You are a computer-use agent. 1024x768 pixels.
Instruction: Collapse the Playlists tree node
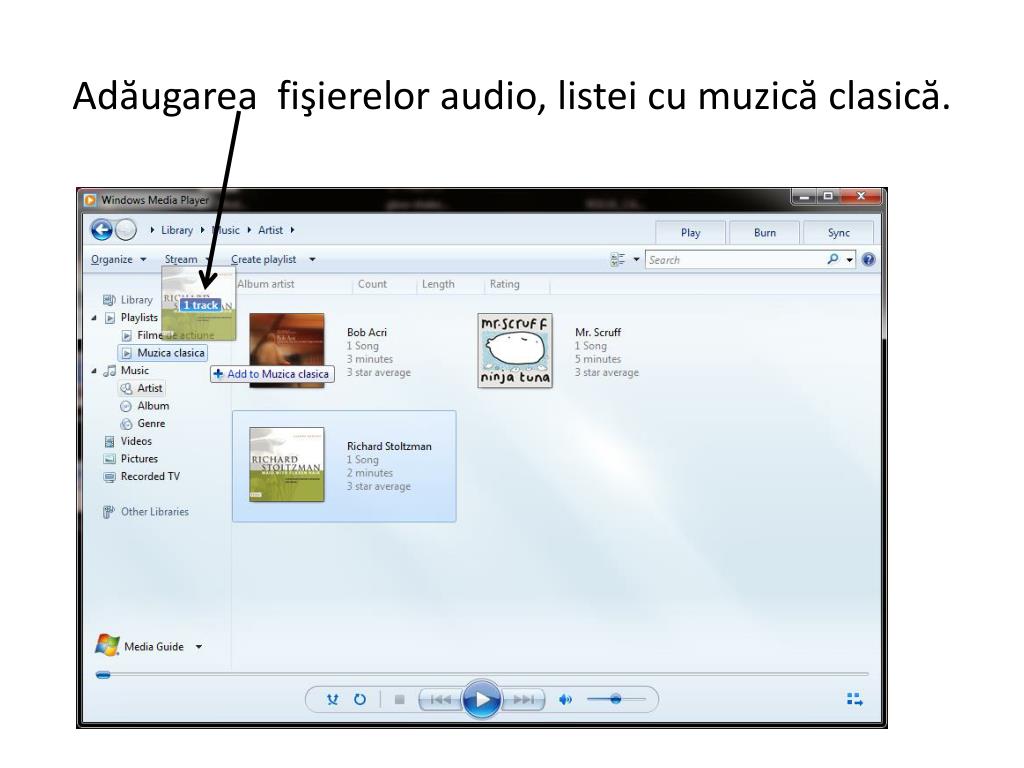click(x=93, y=318)
